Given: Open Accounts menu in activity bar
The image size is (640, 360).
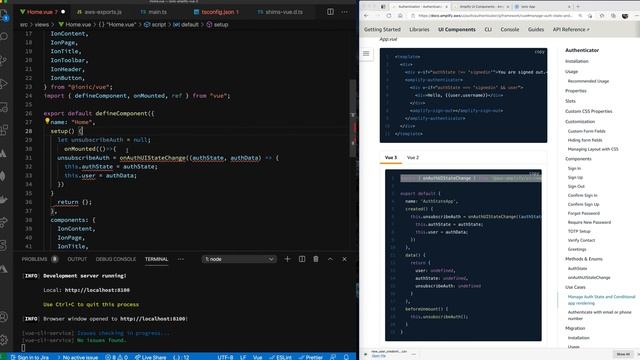Looking at the screenshot, I should click(4, 316).
